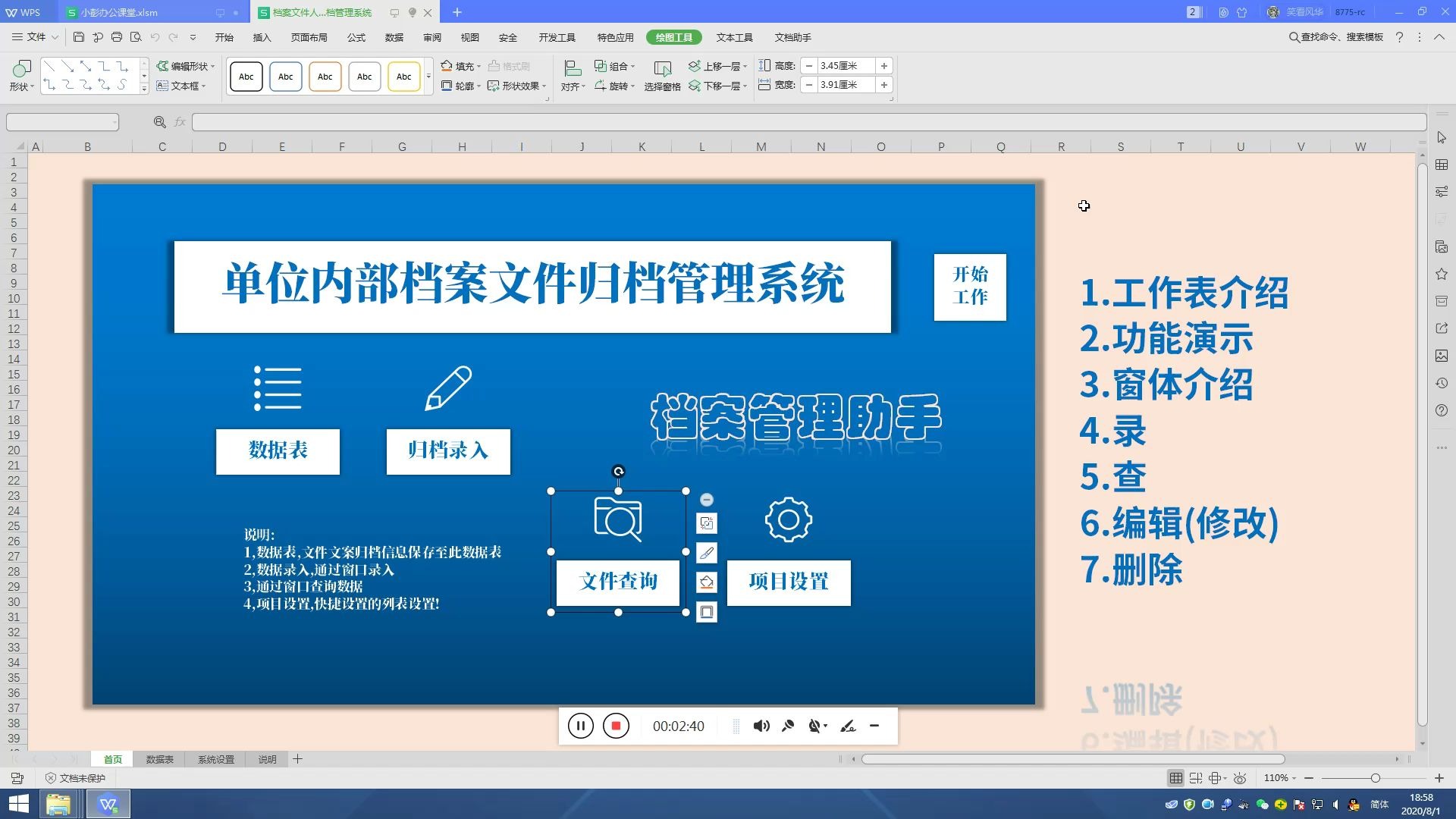Click the stop recording button

tap(616, 725)
